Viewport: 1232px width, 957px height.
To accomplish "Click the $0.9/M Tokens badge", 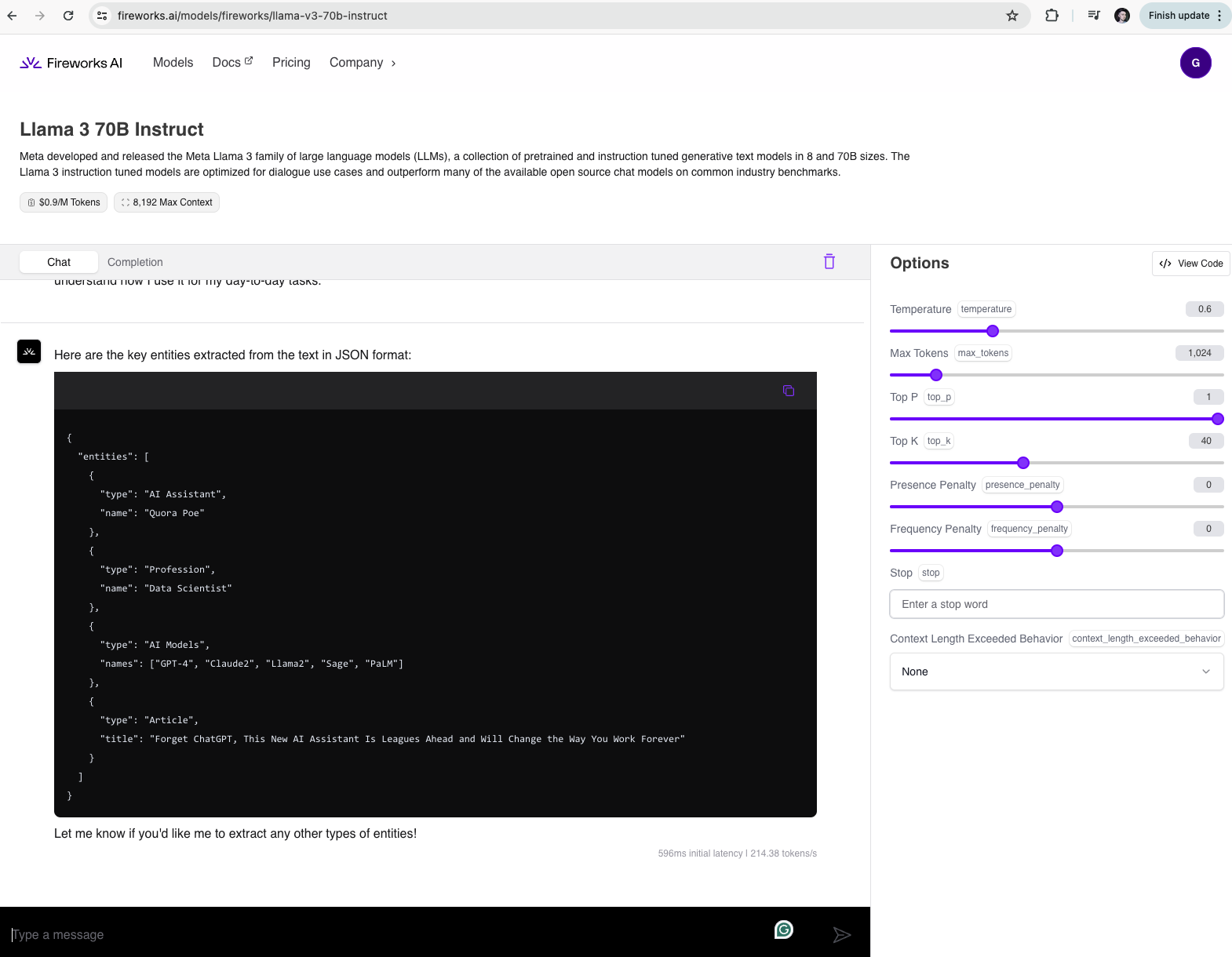I will point(64,202).
